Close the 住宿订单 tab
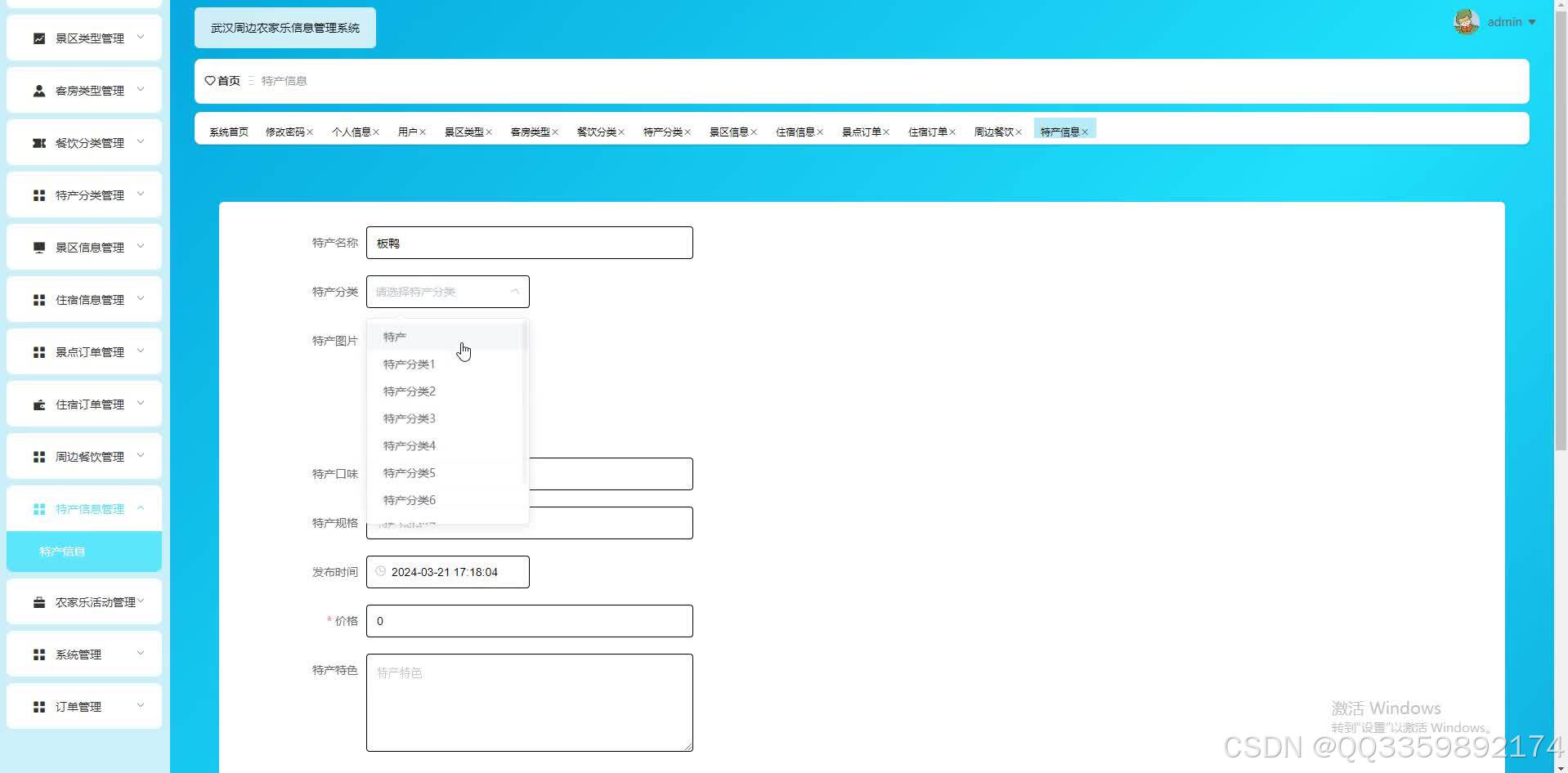The width and height of the screenshot is (1568, 773). (x=952, y=132)
